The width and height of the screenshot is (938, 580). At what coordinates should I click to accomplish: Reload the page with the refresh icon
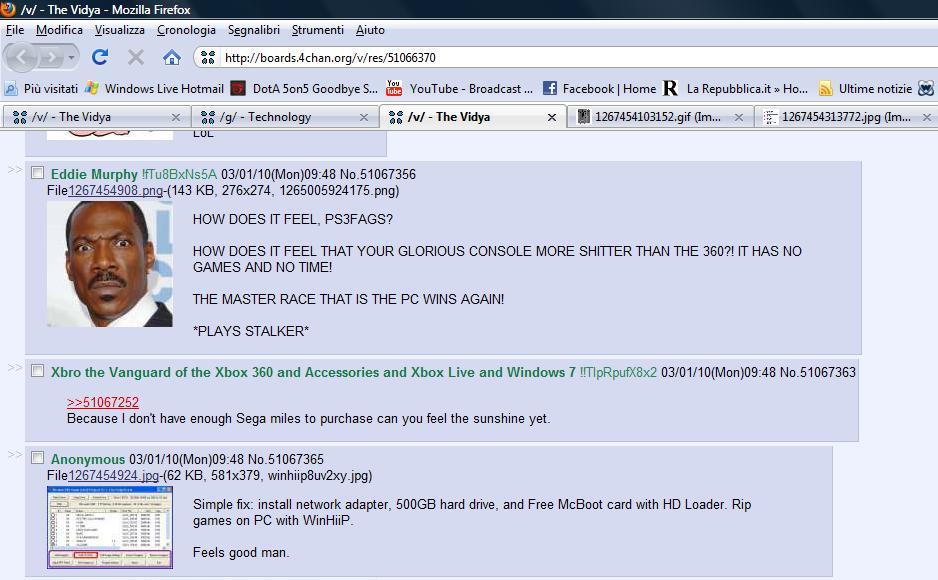click(100, 57)
